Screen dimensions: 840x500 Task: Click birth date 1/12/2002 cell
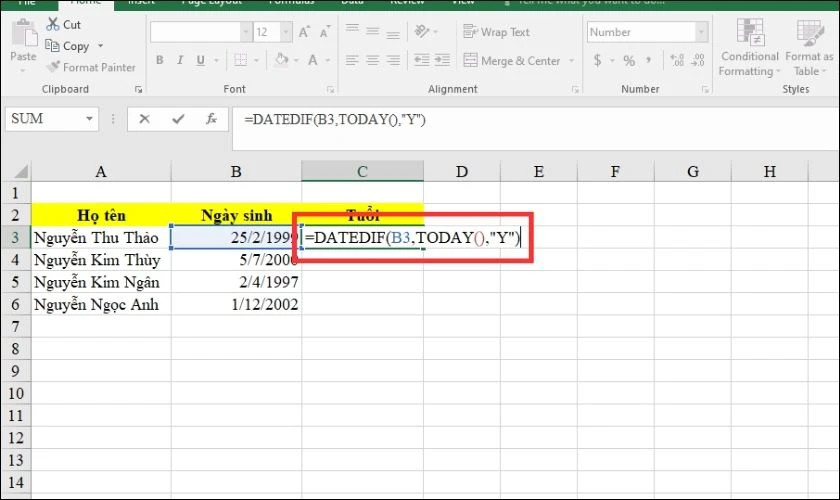(x=236, y=304)
